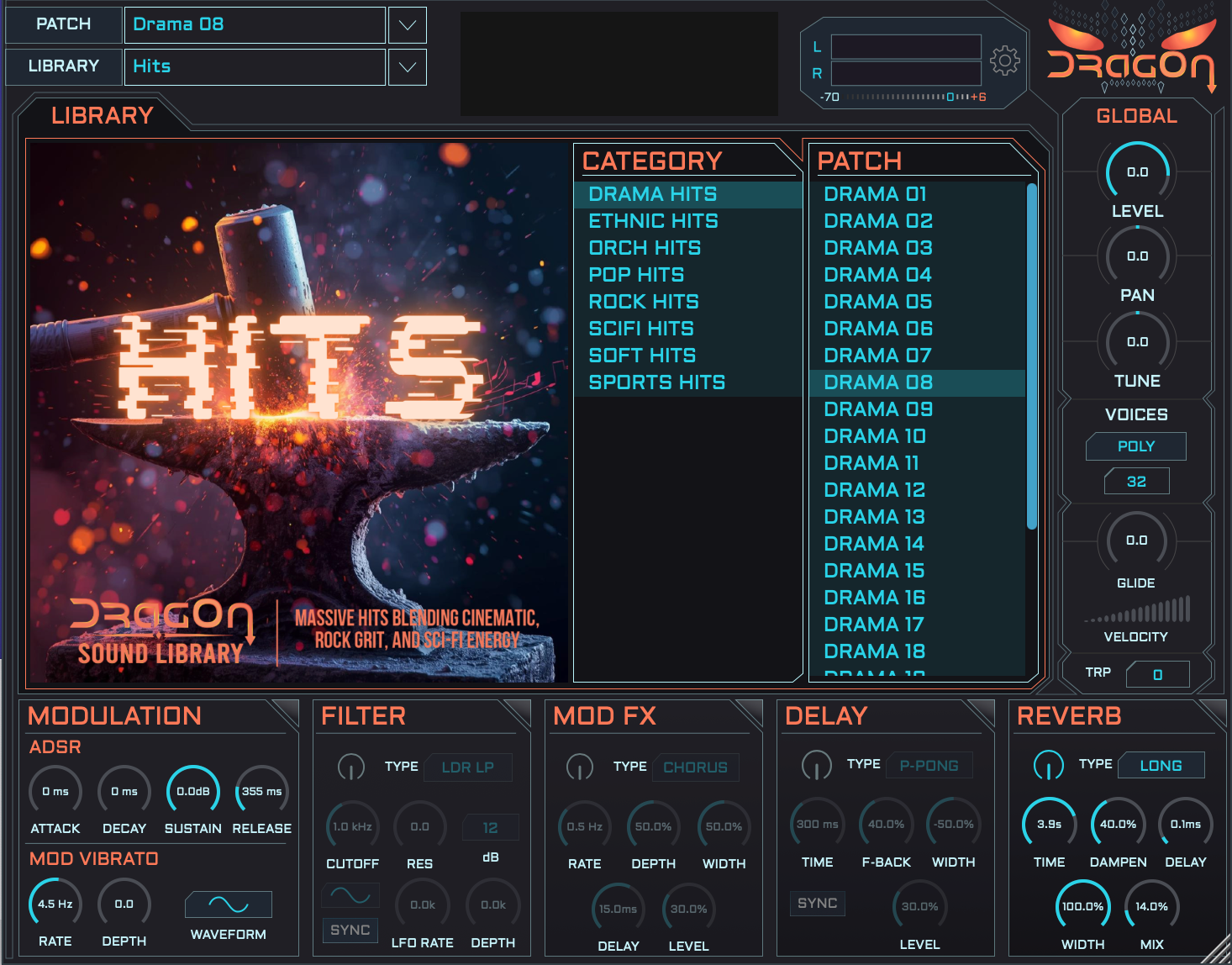Open the meter settings gear icon

tap(1004, 61)
